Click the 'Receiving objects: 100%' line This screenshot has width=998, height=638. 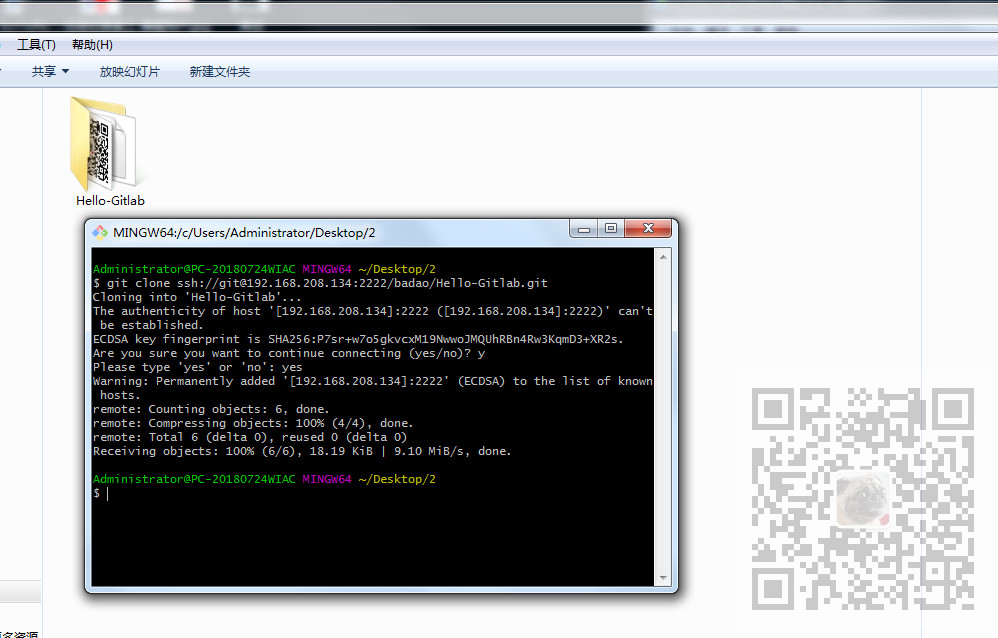pyautogui.click(x=302, y=451)
